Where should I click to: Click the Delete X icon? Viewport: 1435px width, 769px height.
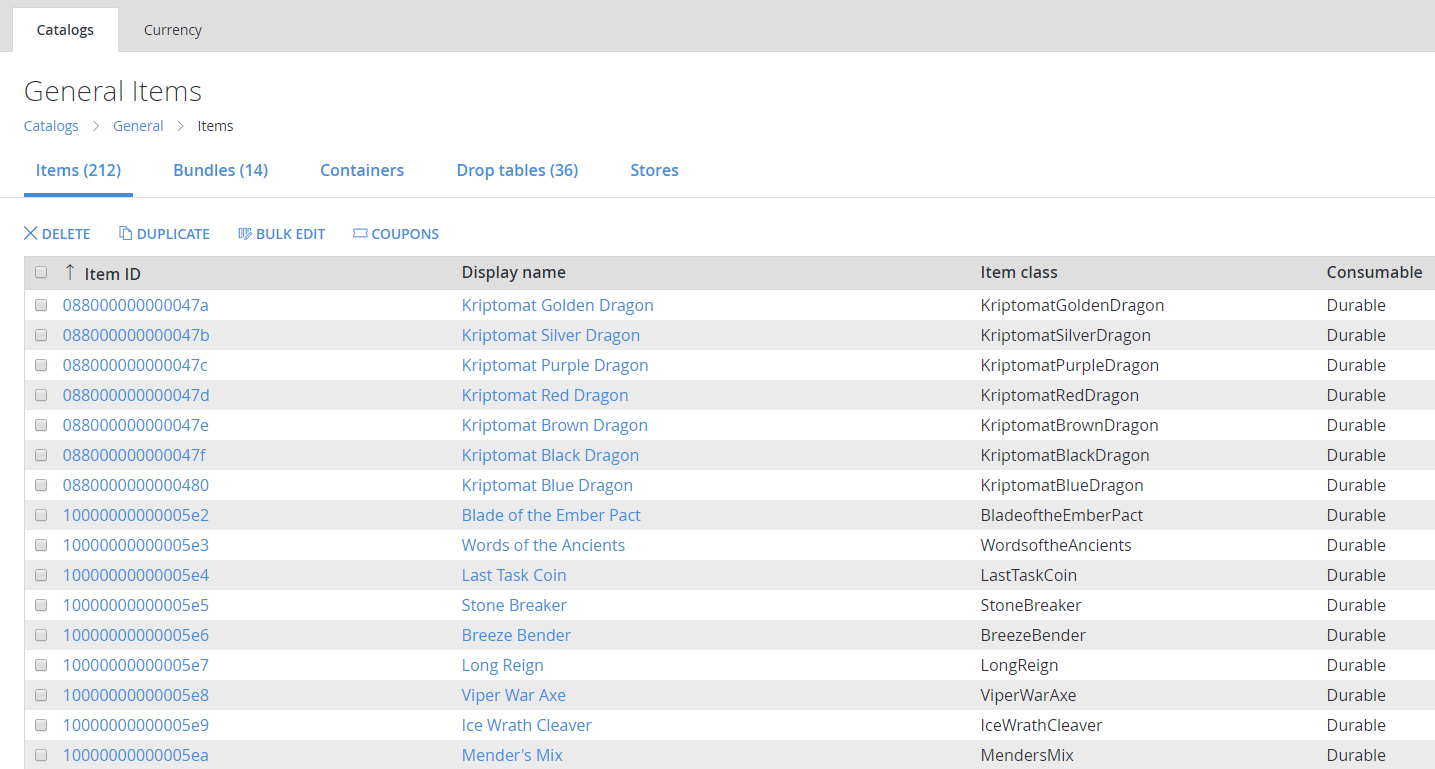pyautogui.click(x=30, y=234)
